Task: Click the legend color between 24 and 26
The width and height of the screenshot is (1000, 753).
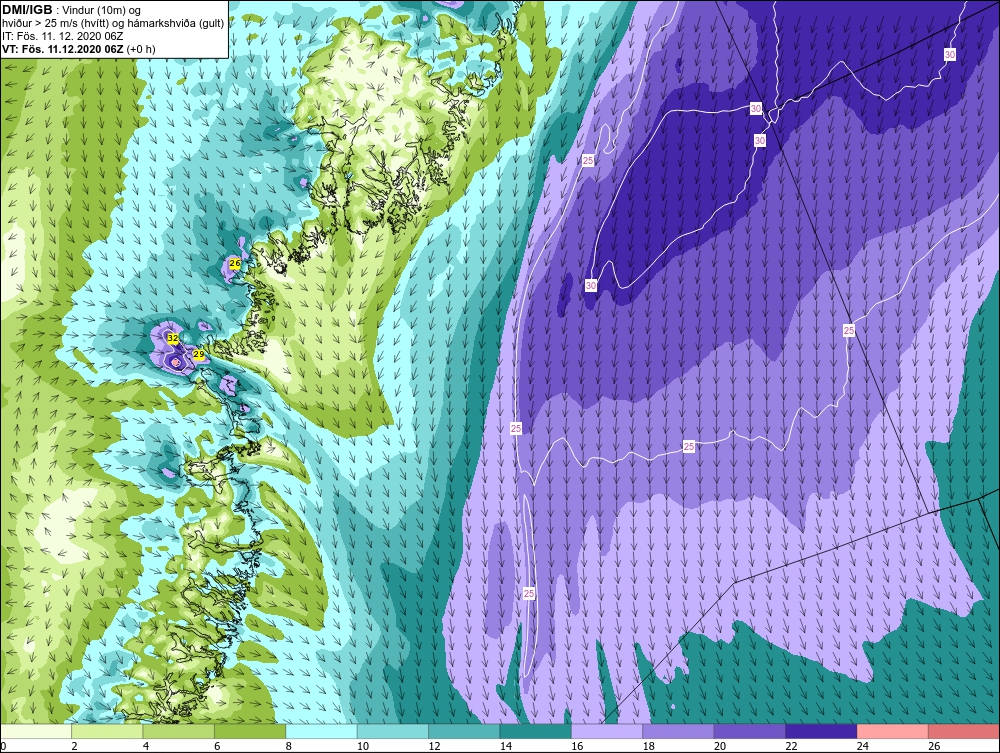Action: point(893,732)
